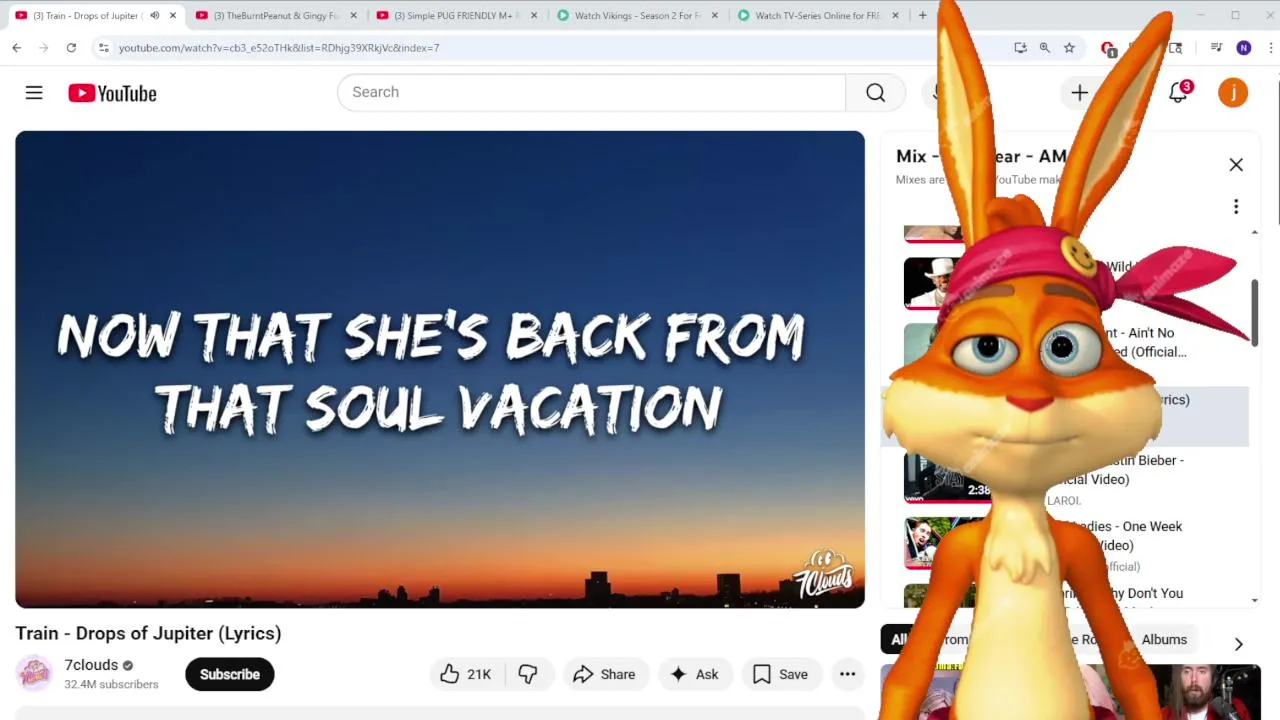Click the verified badge next to 7clouds
The image size is (1280, 720).
point(128,665)
